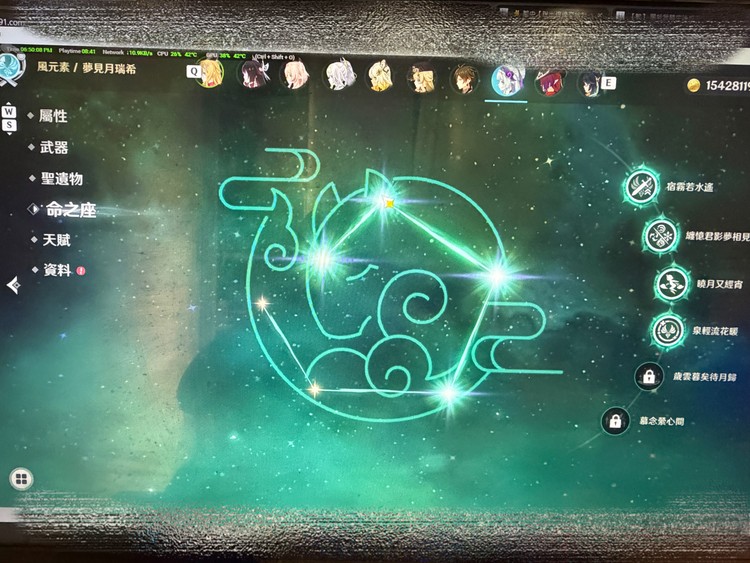750x563 pixels.
Task: Open the 武器 weapon menu
Action: pos(54,147)
